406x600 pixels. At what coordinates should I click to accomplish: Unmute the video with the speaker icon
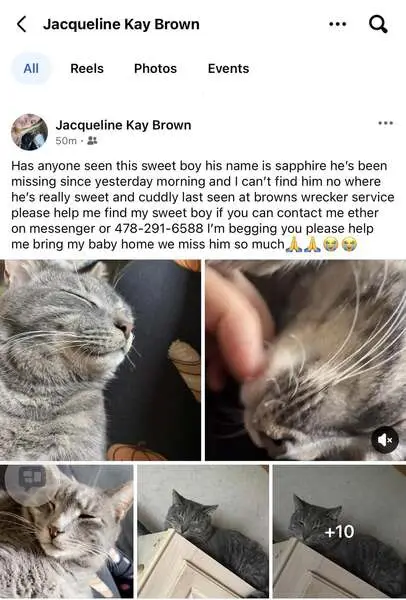click(x=385, y=440)
